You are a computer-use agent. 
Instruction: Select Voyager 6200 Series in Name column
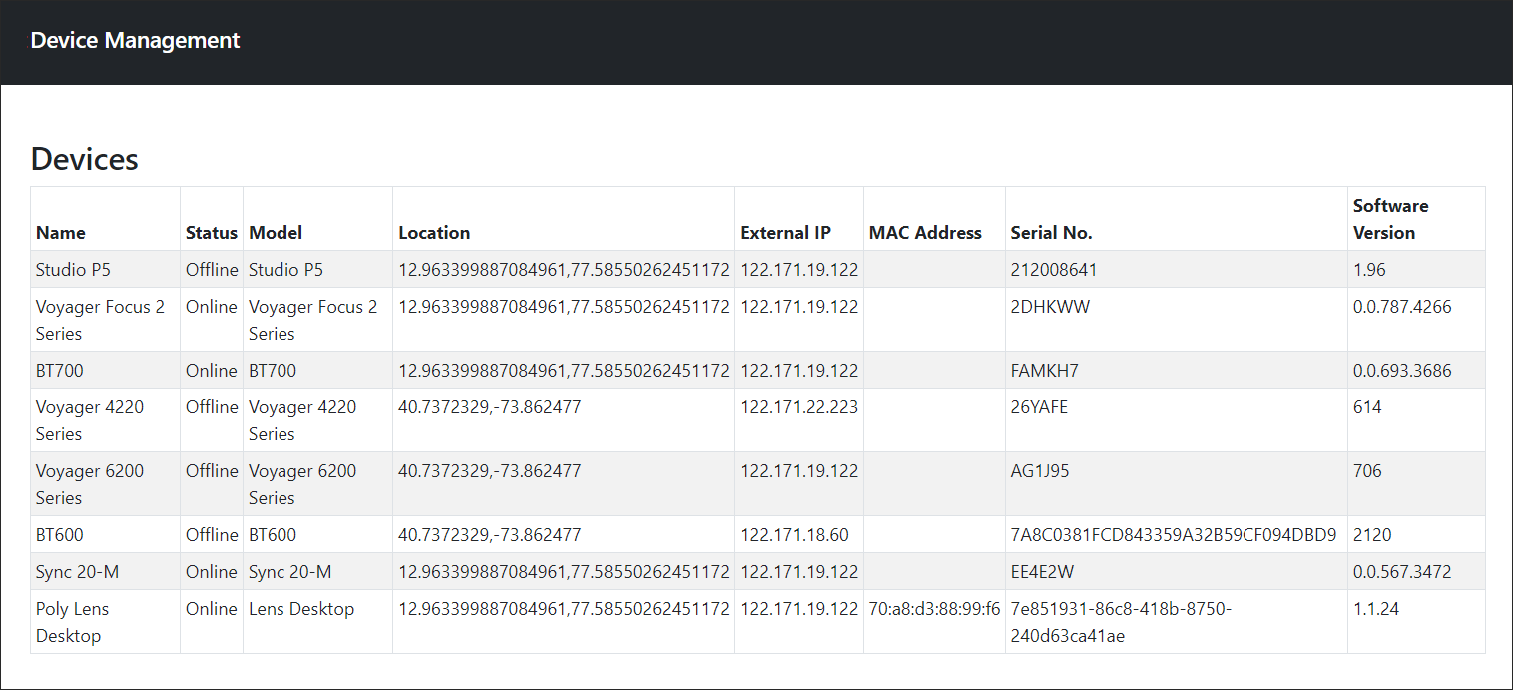coord(90,484)
